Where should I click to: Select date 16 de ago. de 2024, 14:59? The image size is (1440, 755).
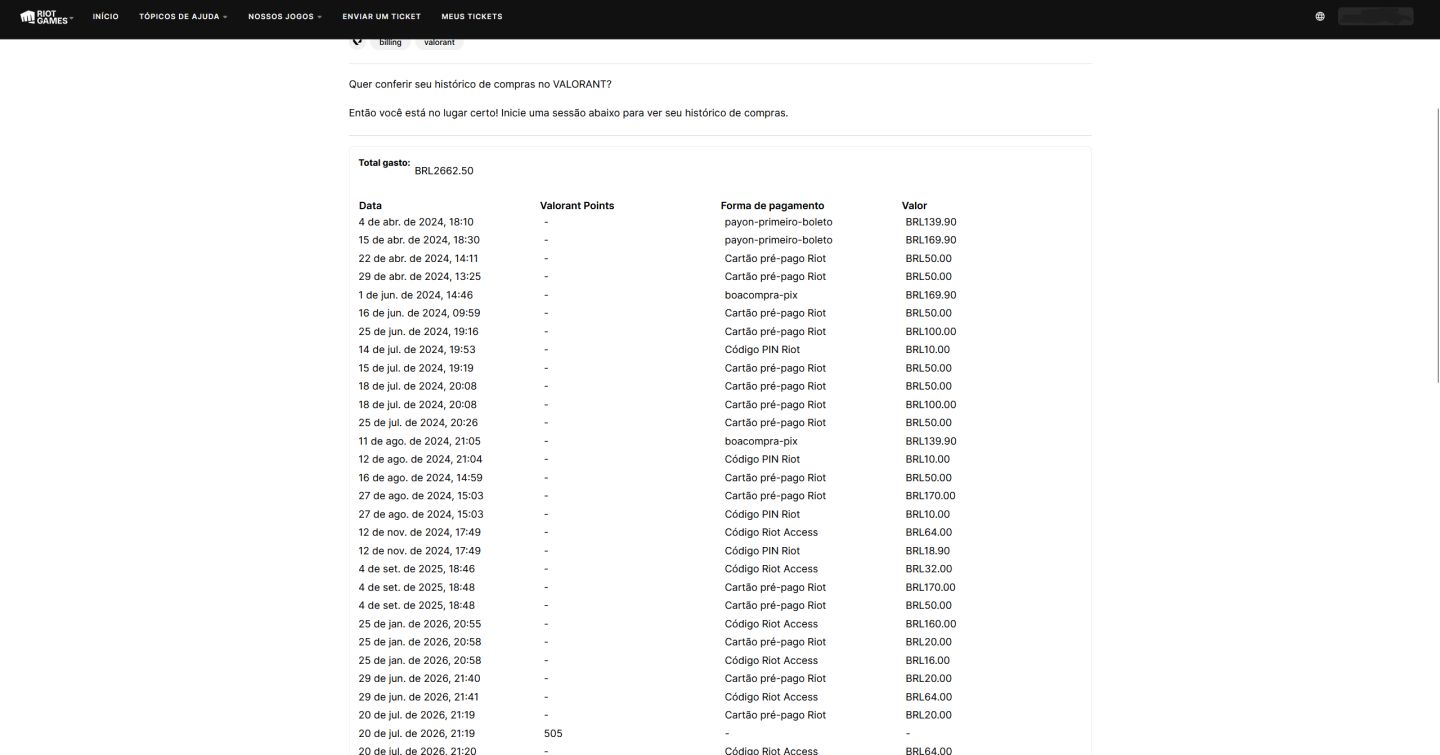pos(420,478)
